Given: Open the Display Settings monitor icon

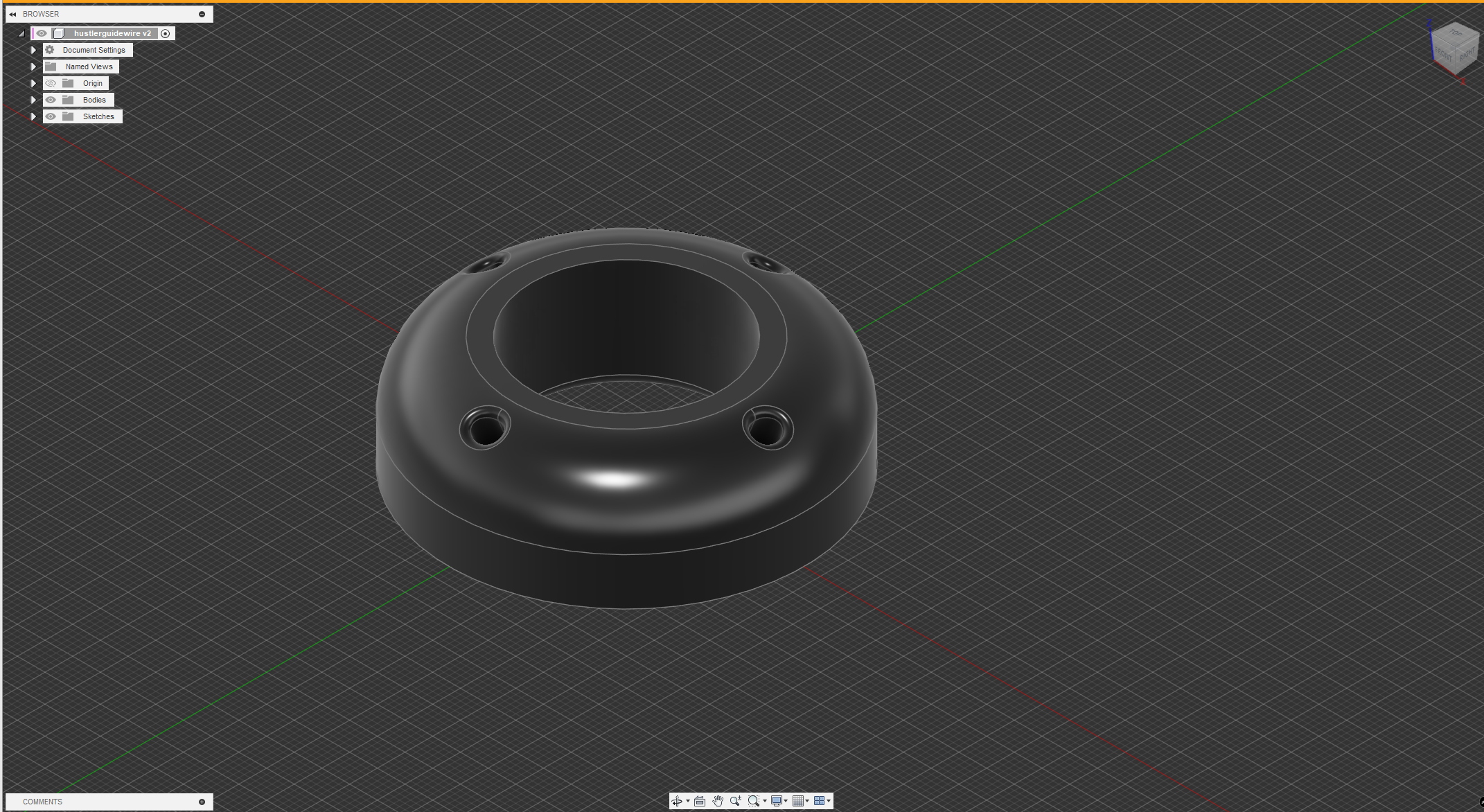Looking at the screenshot, I should pyautogui.click(x=777, y=801).
